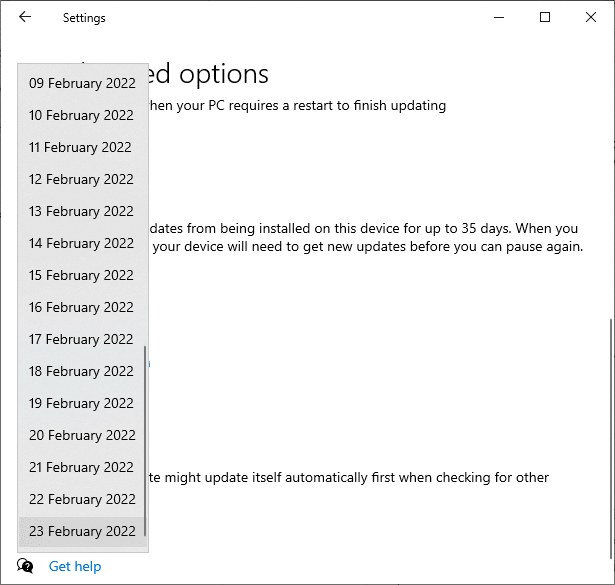
Task: Maximize the Settings window
Action: [x=545, y=17]
